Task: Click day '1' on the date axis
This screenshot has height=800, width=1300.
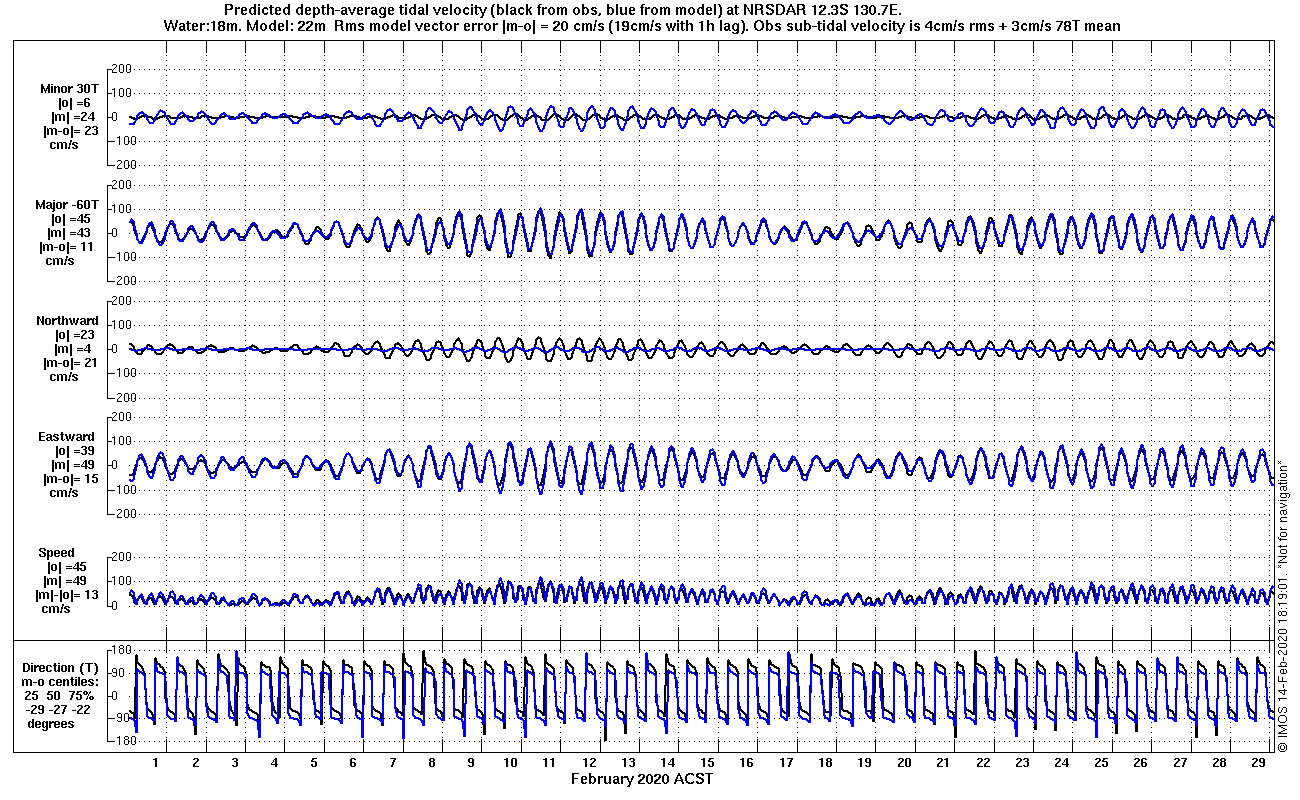Action: (156, 763)
